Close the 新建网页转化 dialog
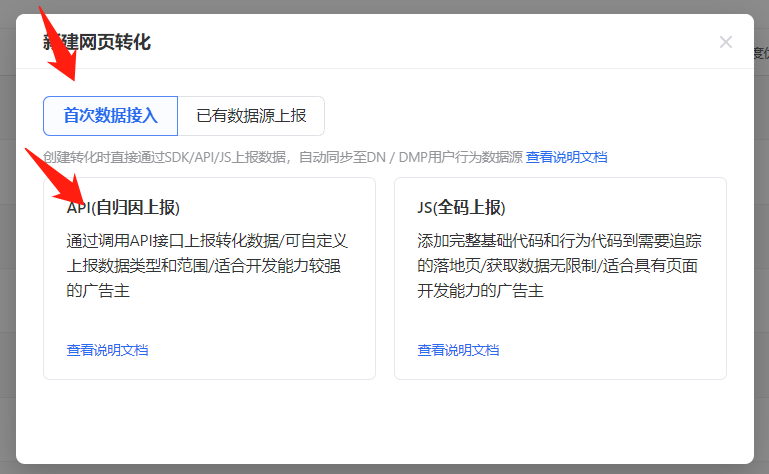769x474 pixels. coord(726,42)
